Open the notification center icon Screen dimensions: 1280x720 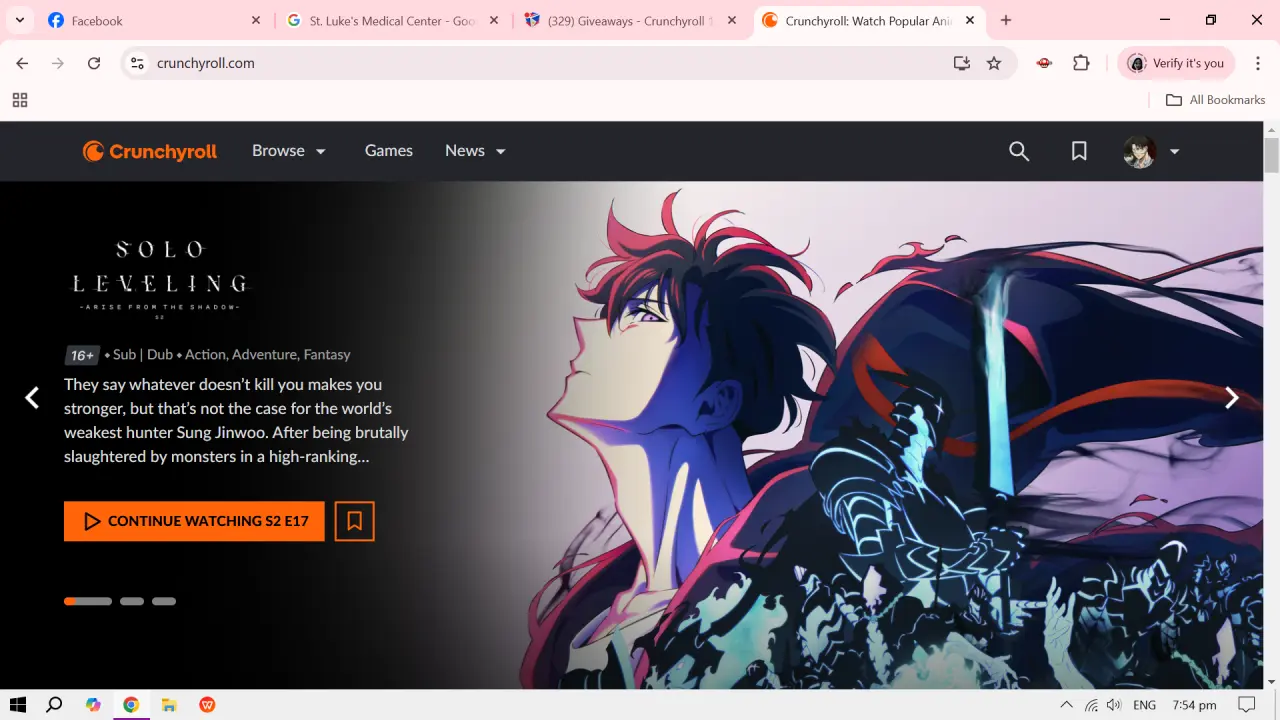tap(1246, 705)
